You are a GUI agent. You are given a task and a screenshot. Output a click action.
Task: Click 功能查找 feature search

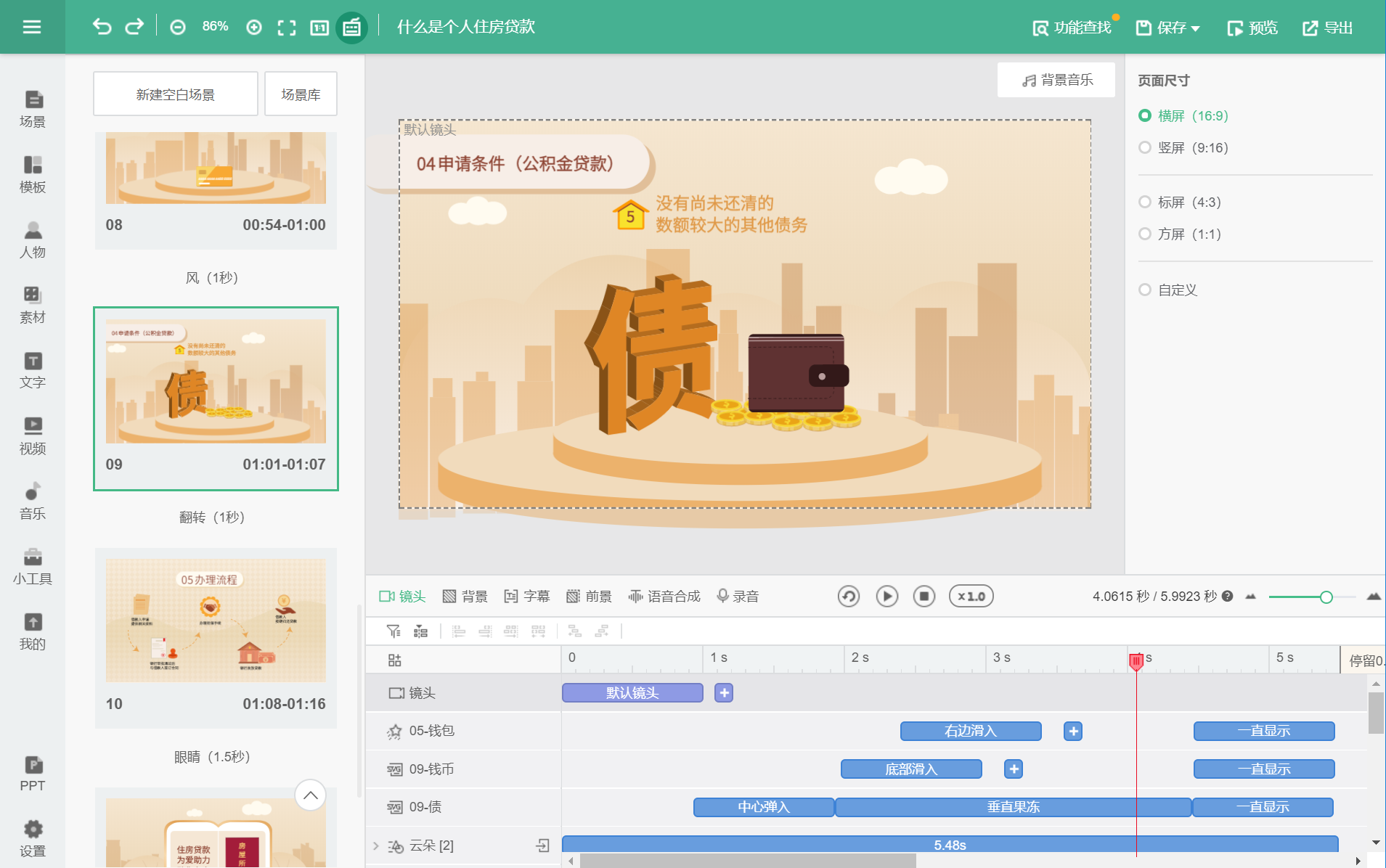[1072, 28]
